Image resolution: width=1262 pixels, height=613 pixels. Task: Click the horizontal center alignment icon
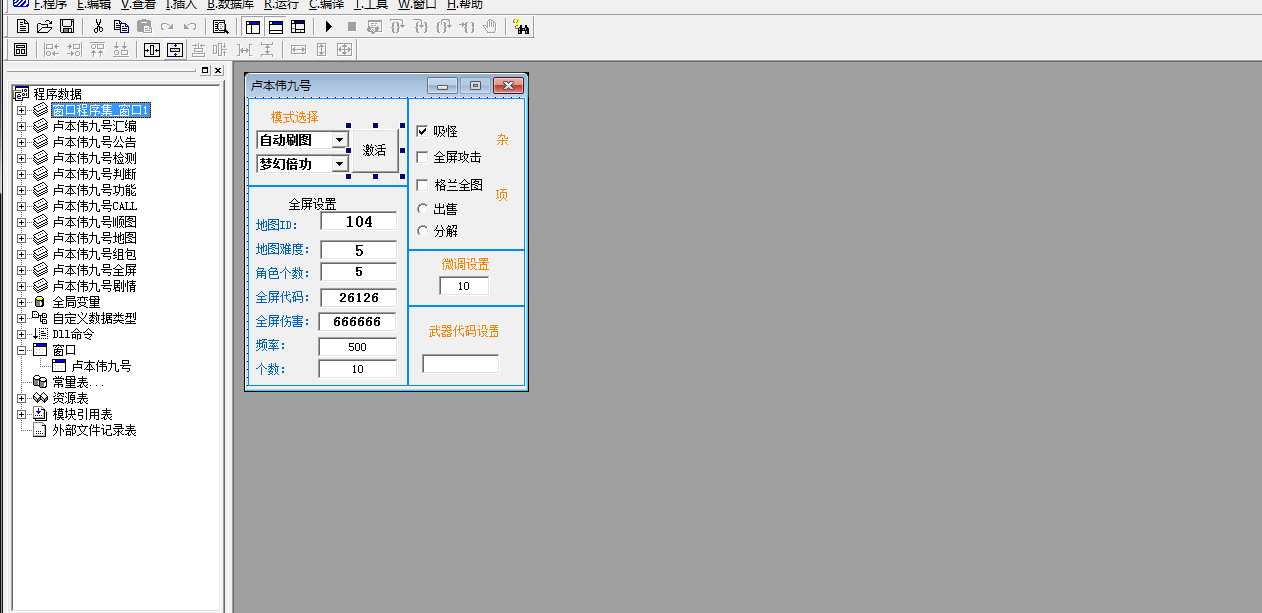[x=151, y=50]
